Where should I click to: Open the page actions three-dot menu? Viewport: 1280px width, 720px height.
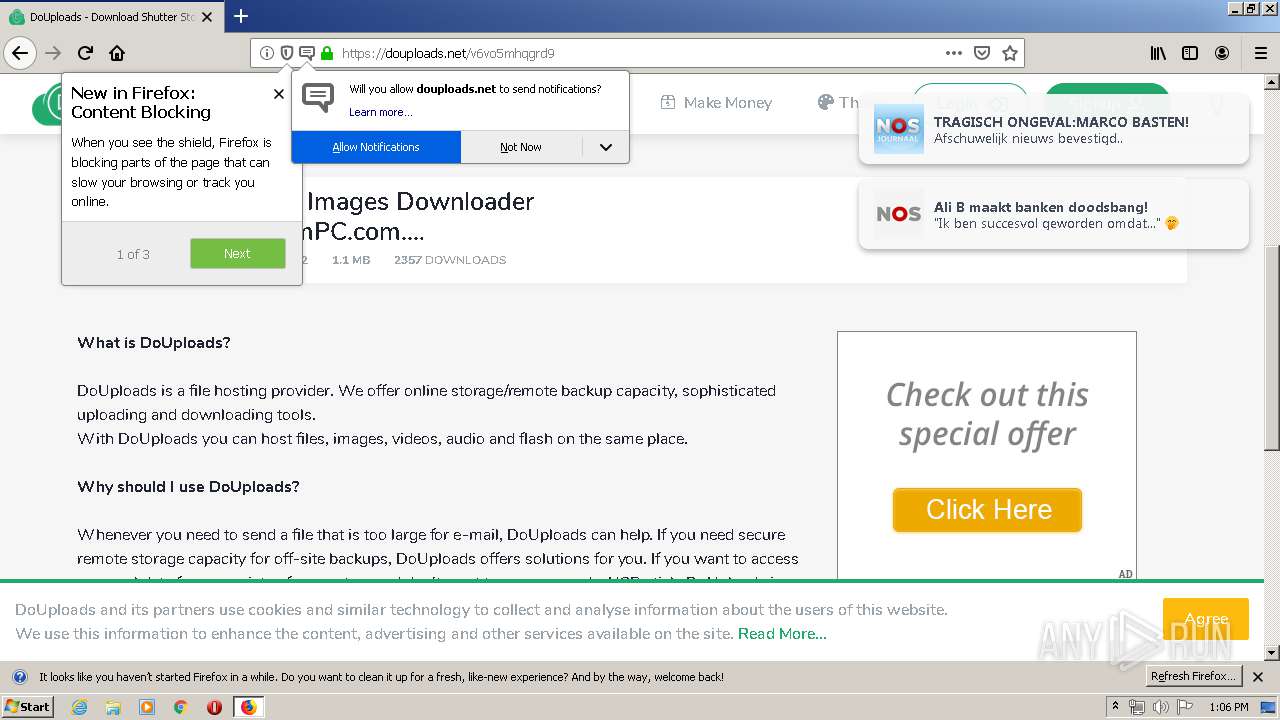click(x=954, y=53)
